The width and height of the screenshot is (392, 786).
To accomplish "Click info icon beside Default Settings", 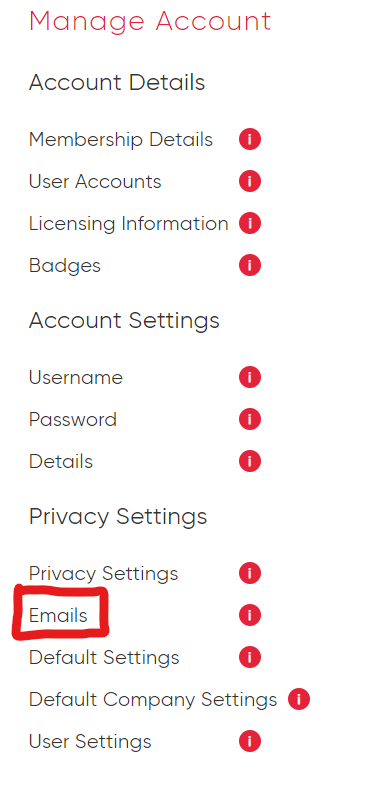I will coord(250,657).
